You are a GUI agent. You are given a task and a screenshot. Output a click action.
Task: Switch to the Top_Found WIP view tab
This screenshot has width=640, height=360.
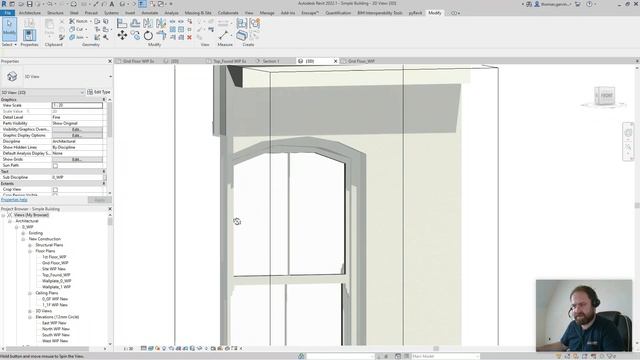coord(229,61)
